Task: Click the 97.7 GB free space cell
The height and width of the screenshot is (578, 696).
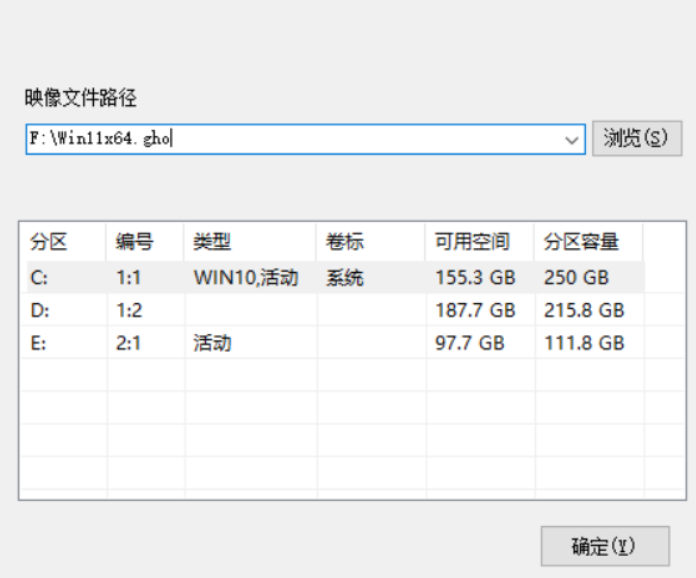Action: click(470, 344)
